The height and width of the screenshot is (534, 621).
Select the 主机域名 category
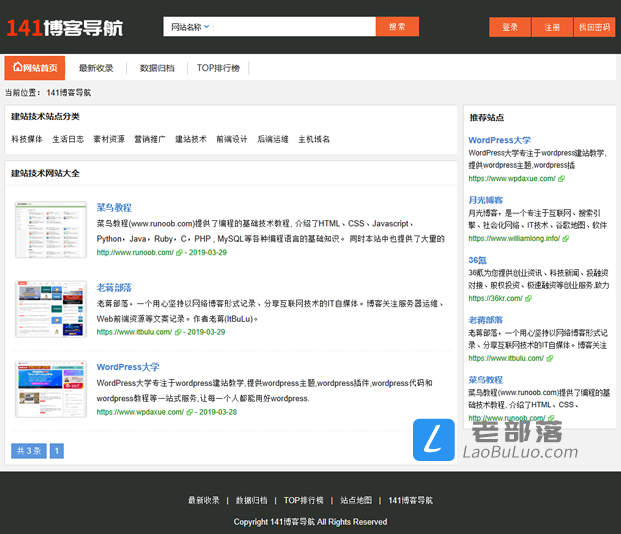[x=314, y=139]
